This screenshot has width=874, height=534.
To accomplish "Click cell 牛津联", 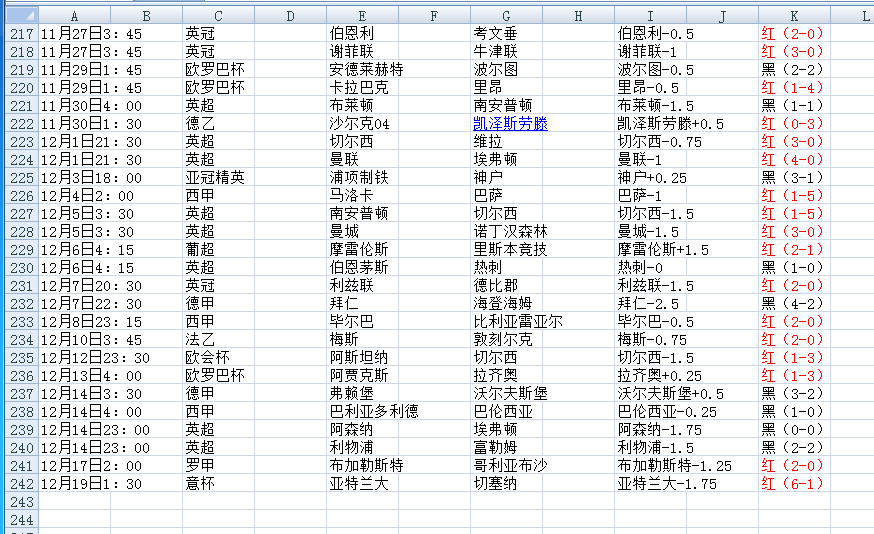I will (495, 52).
